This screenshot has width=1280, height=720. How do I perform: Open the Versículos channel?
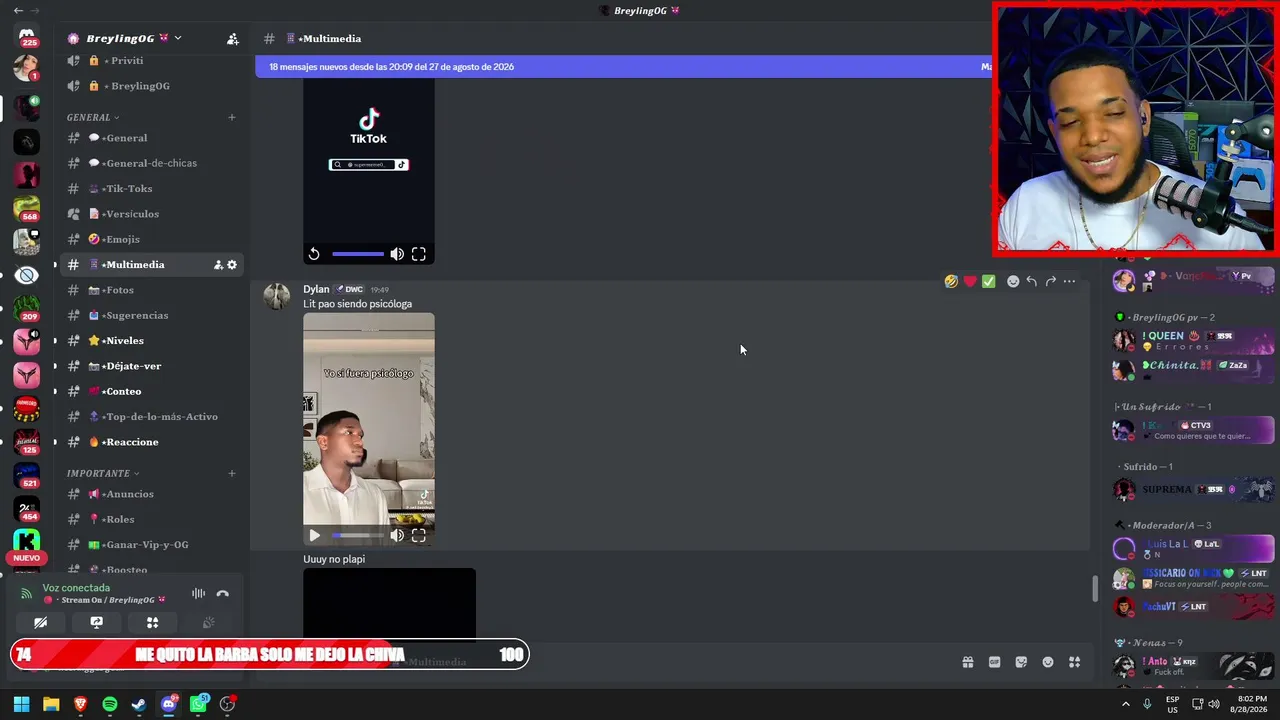click(150, 214)
